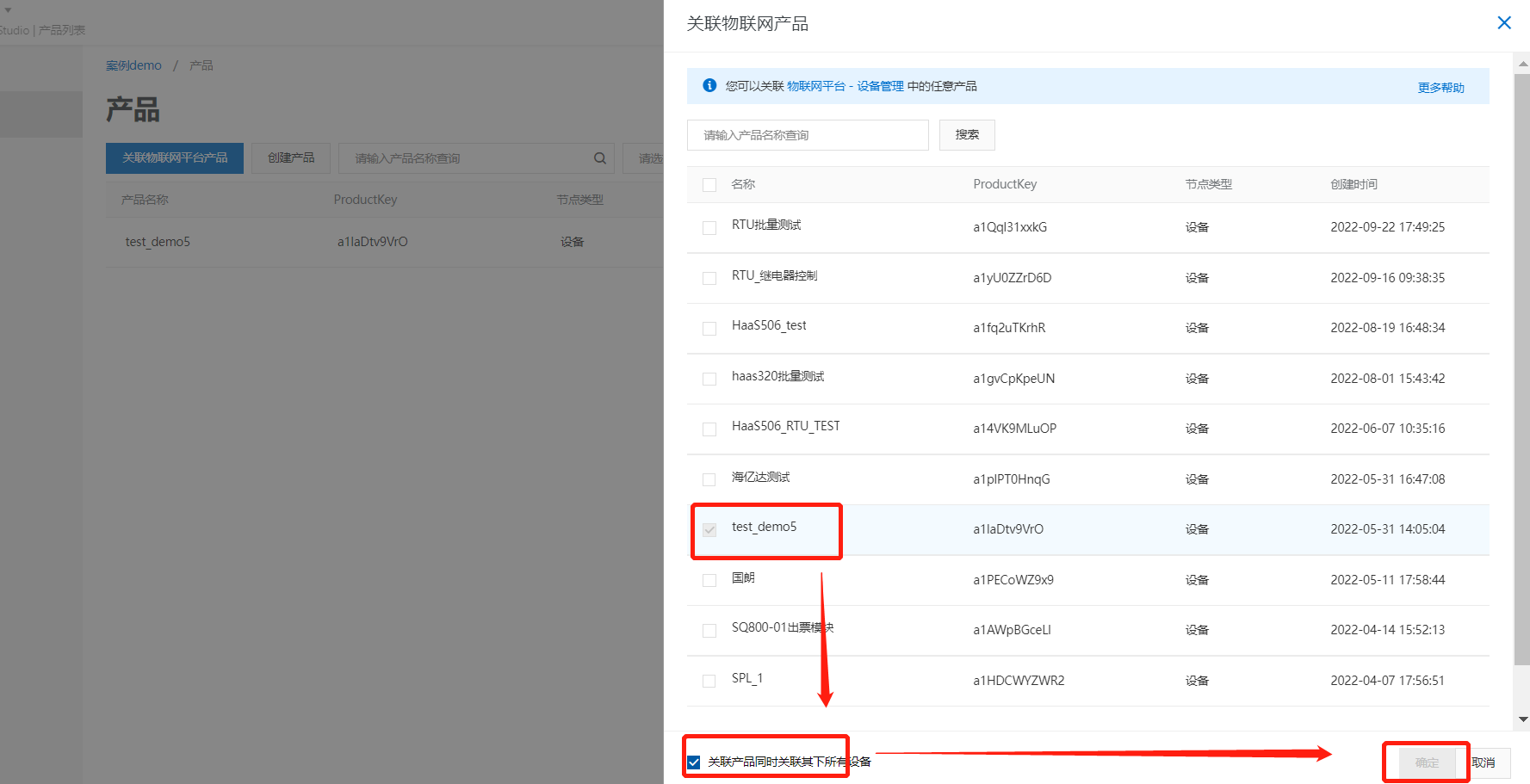1530x784 pixels.
Task: Focus the 请输入产品名称查询 field in dialog
Action: (808, 135)
